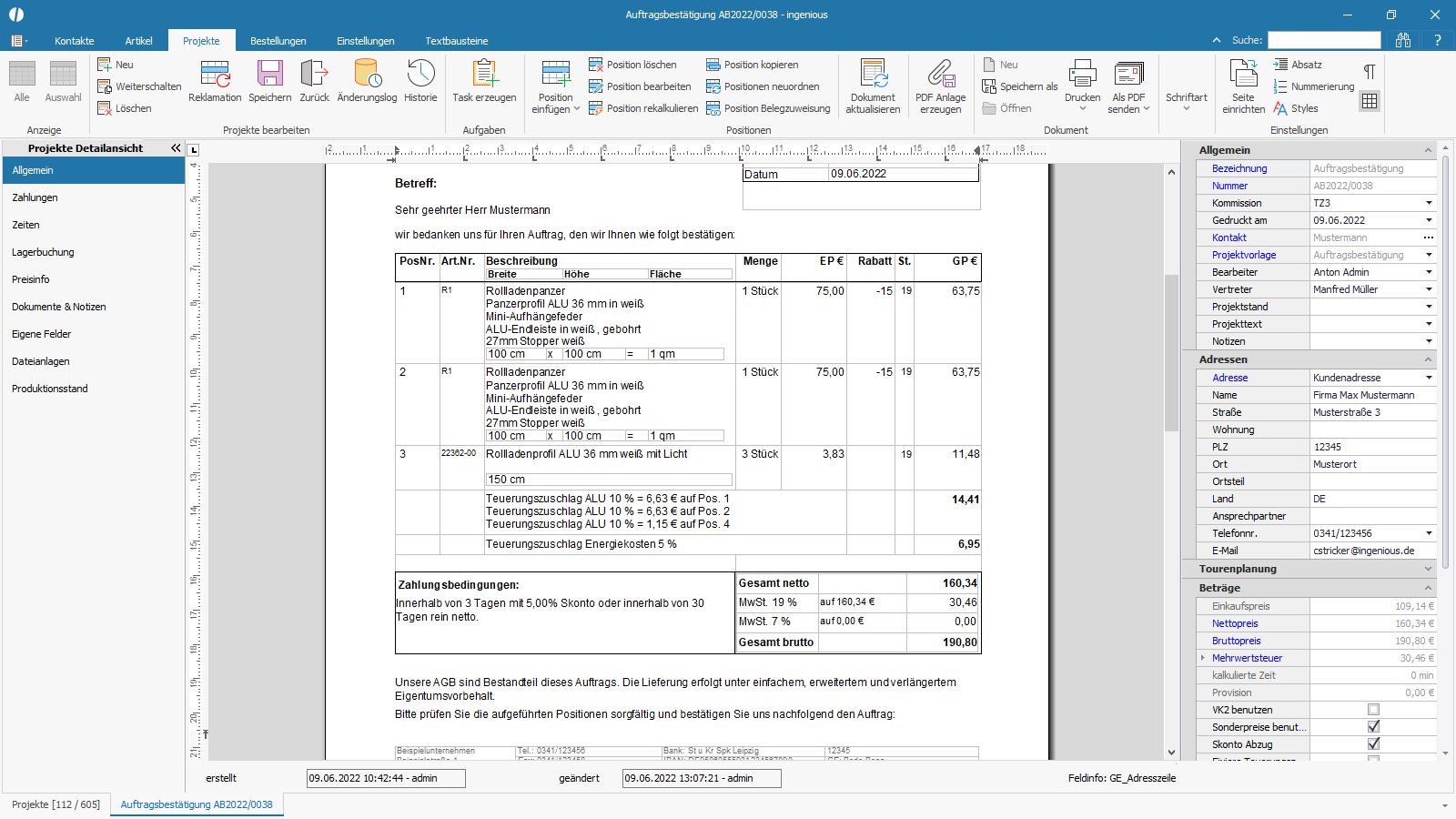Create a task with Task erzeugen icon

coord(484,75)
